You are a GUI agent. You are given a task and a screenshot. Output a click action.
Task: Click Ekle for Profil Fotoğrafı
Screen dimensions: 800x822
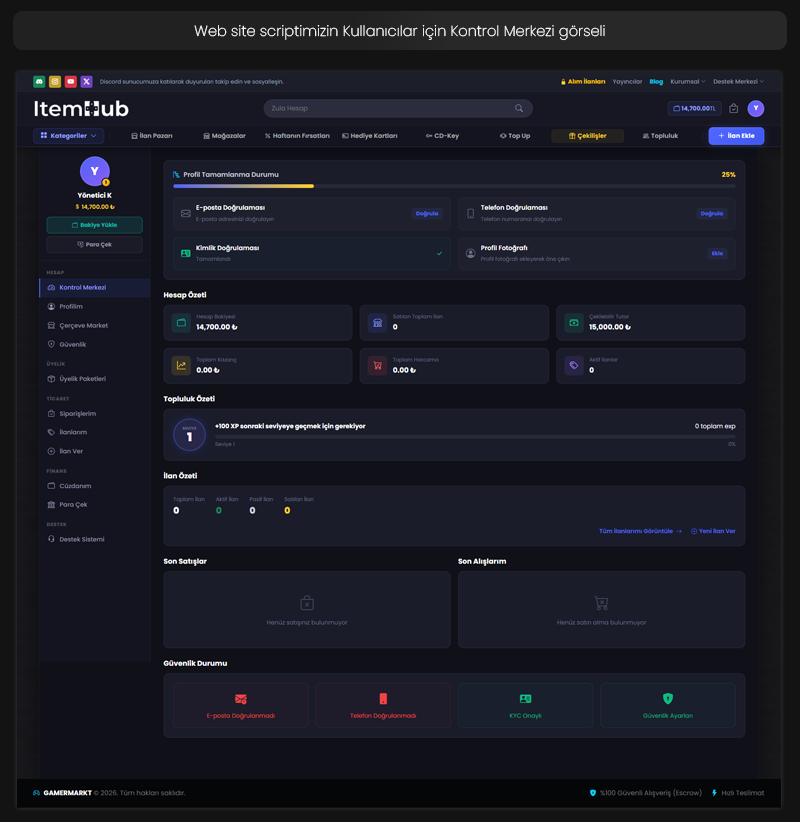tap(717, 253)
